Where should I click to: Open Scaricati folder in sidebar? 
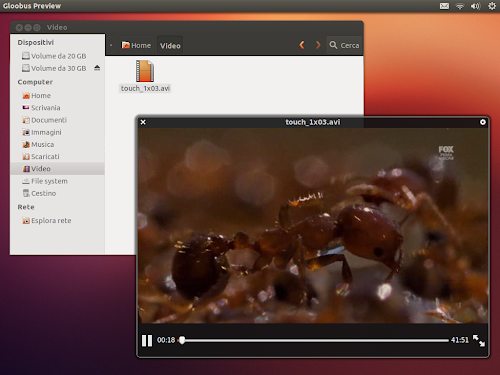57,157
